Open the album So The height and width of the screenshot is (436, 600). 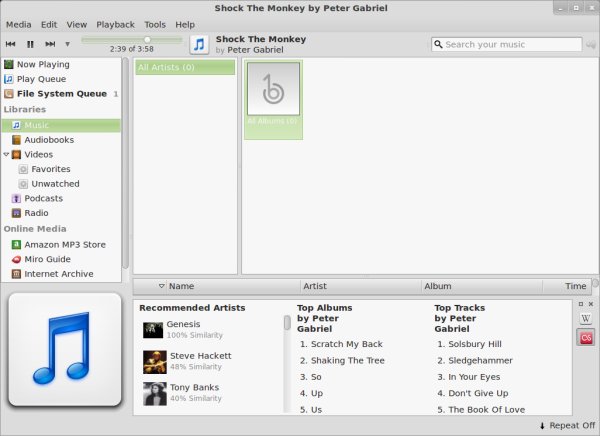click(316, 377)
